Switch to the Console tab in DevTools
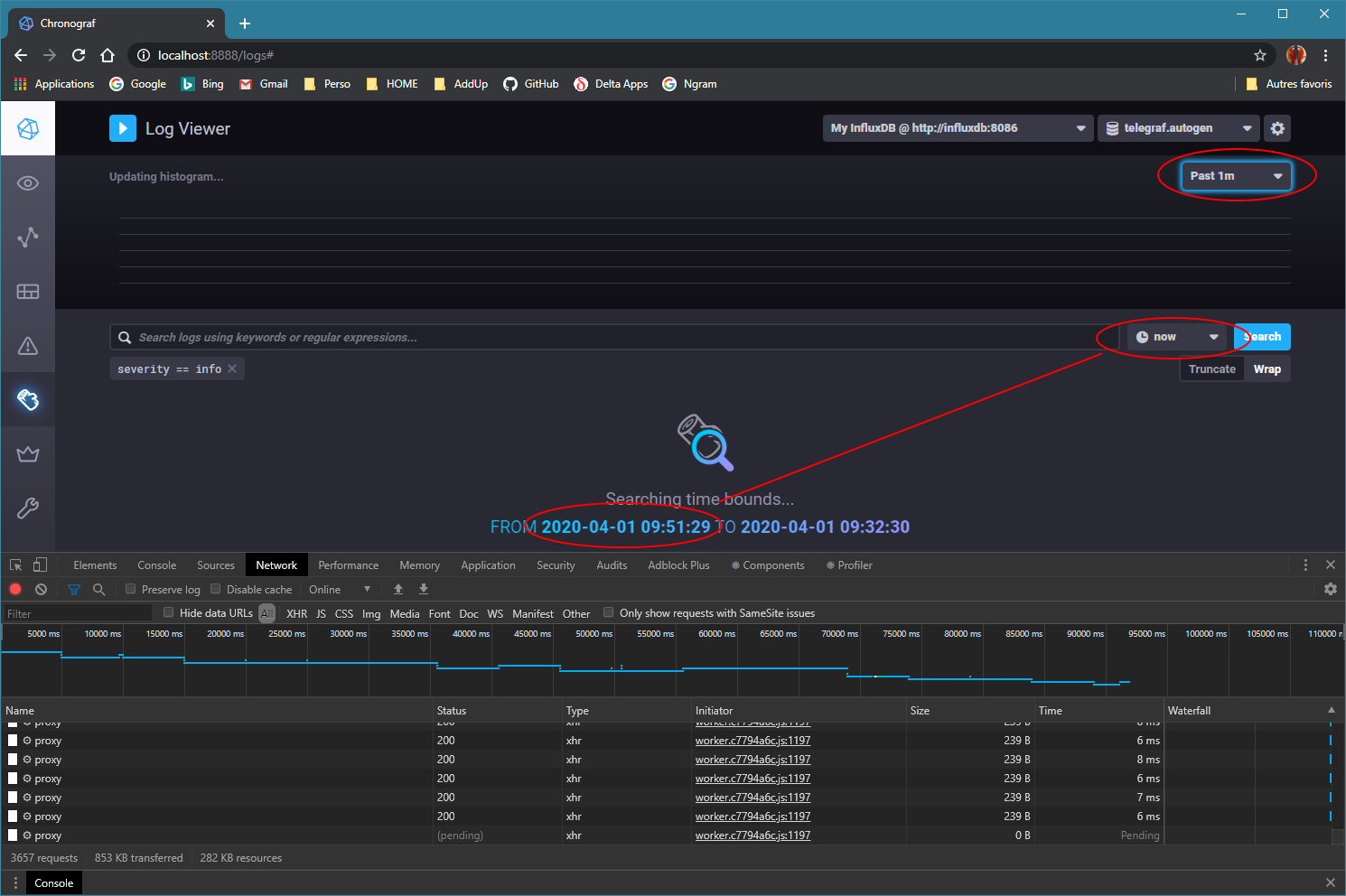1346x896 pixels. click(156, 565)
